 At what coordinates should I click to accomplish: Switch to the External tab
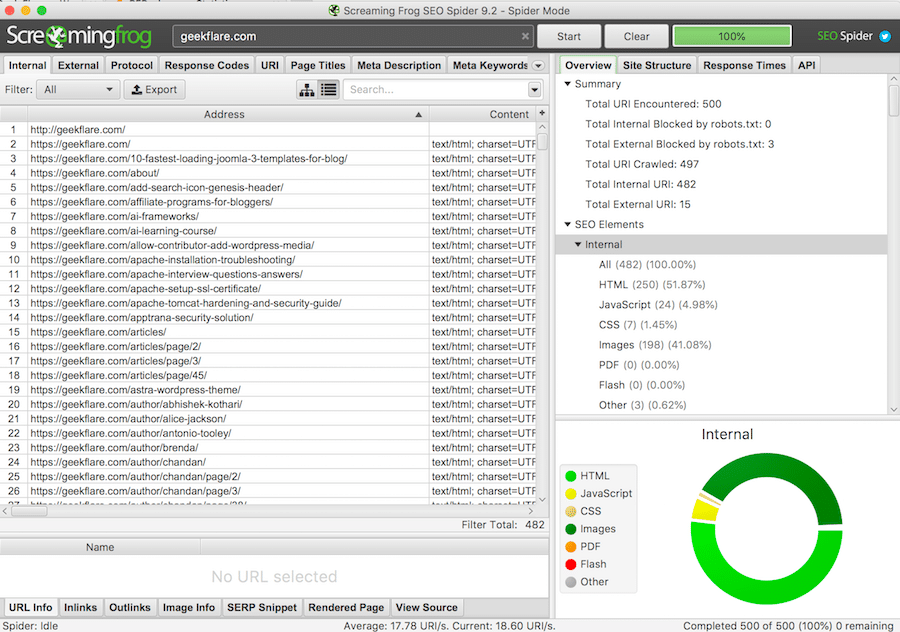coord(78,65)
